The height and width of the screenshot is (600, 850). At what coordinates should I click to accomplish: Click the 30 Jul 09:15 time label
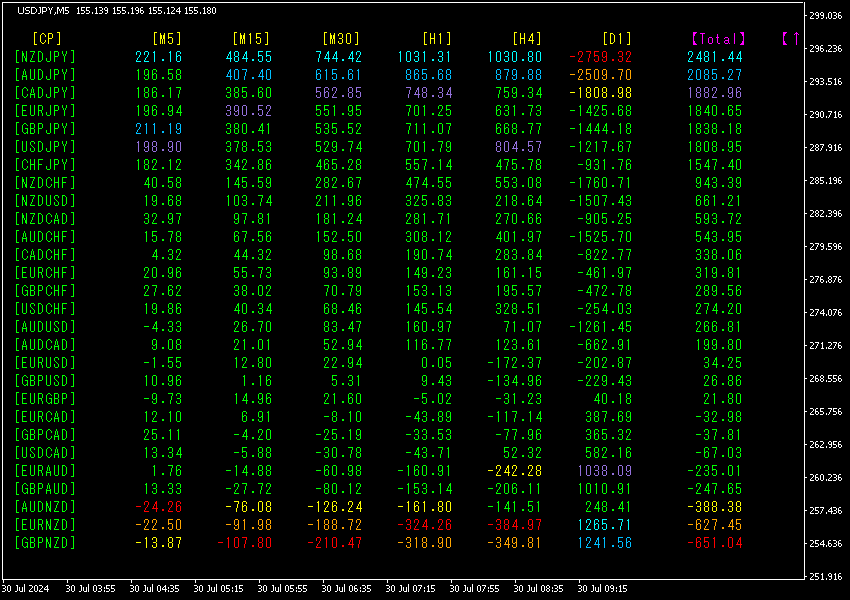coord(602,589)
